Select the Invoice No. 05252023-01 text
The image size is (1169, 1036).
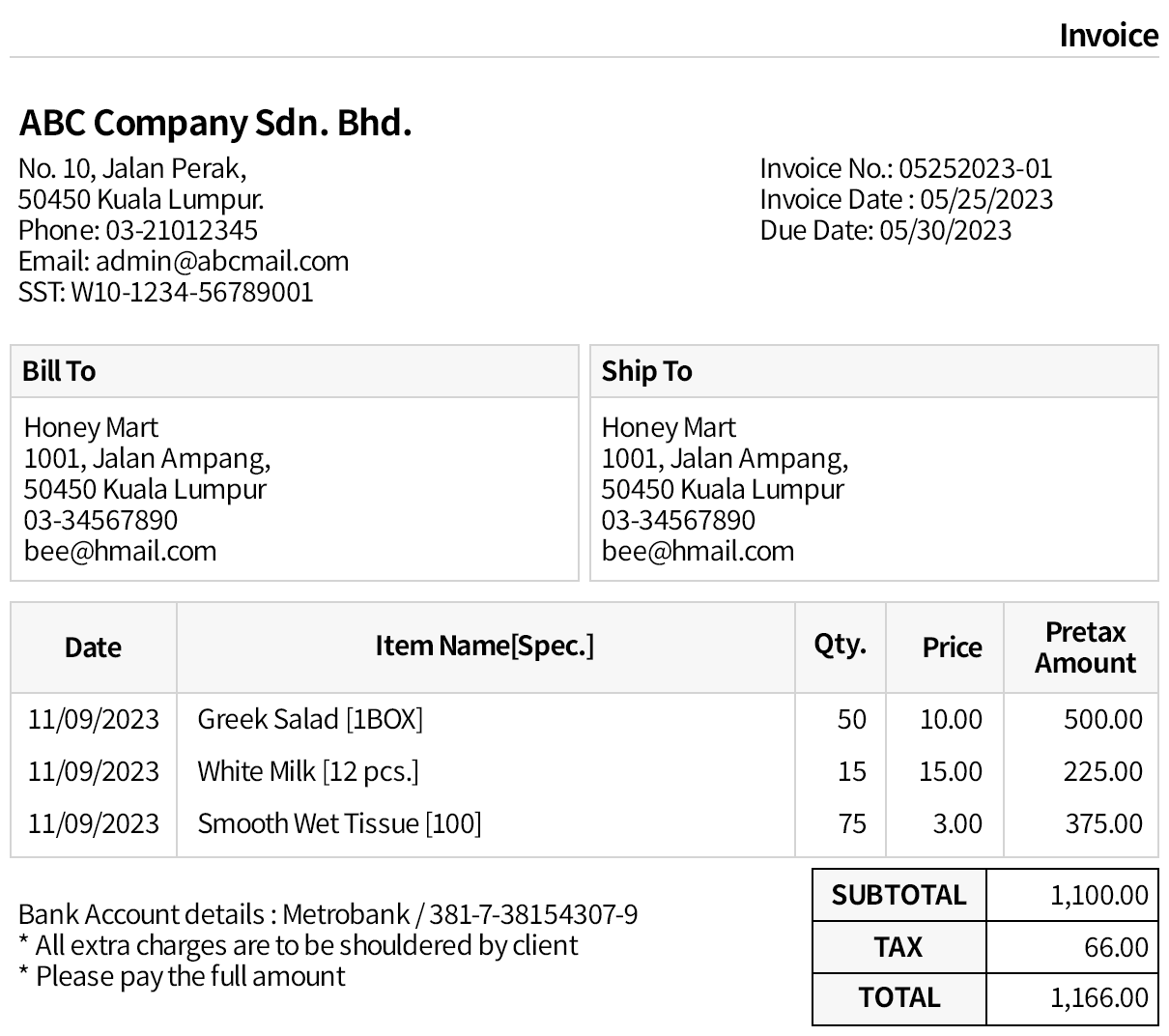pos(905,168)
